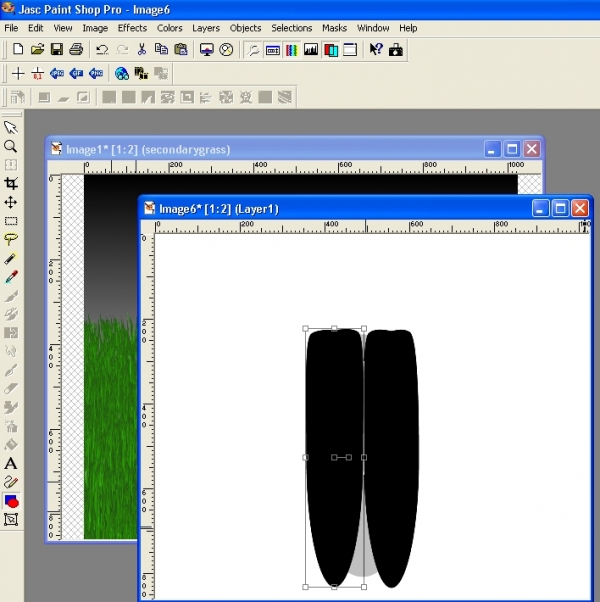Click the Print icon
Image resolution: width=600 pixels, height=602 pixels.
click(76, 50)
